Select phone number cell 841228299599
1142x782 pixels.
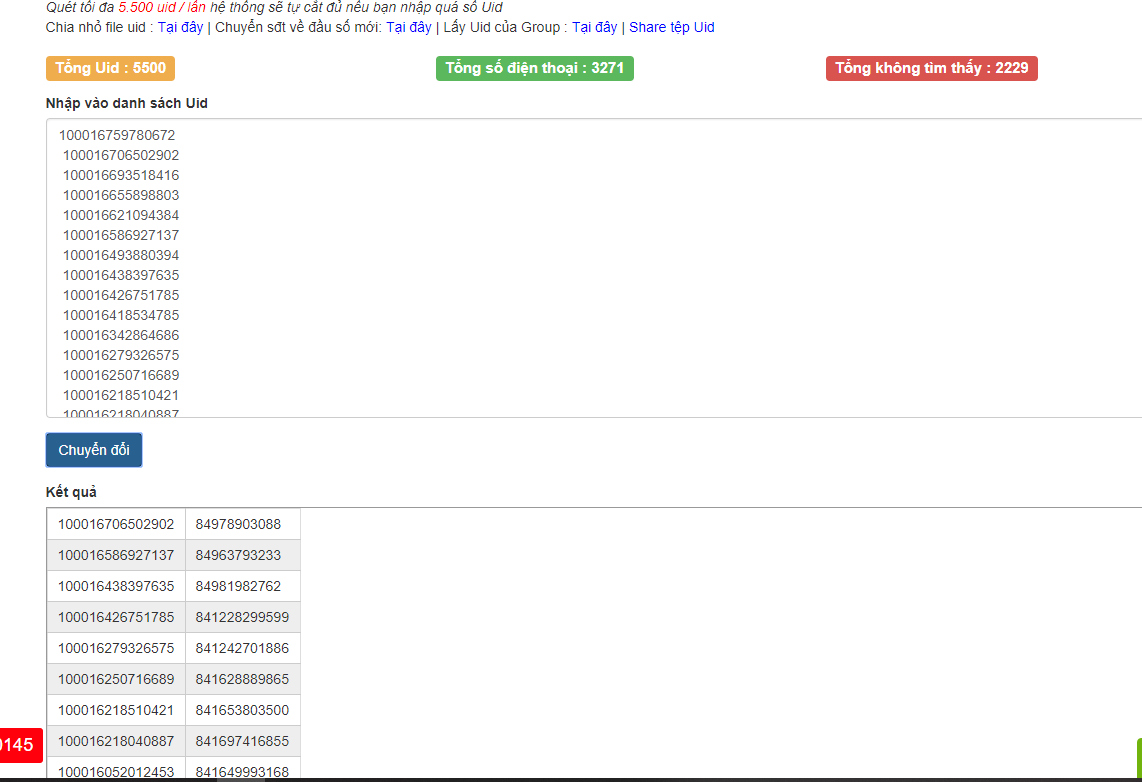242,617
